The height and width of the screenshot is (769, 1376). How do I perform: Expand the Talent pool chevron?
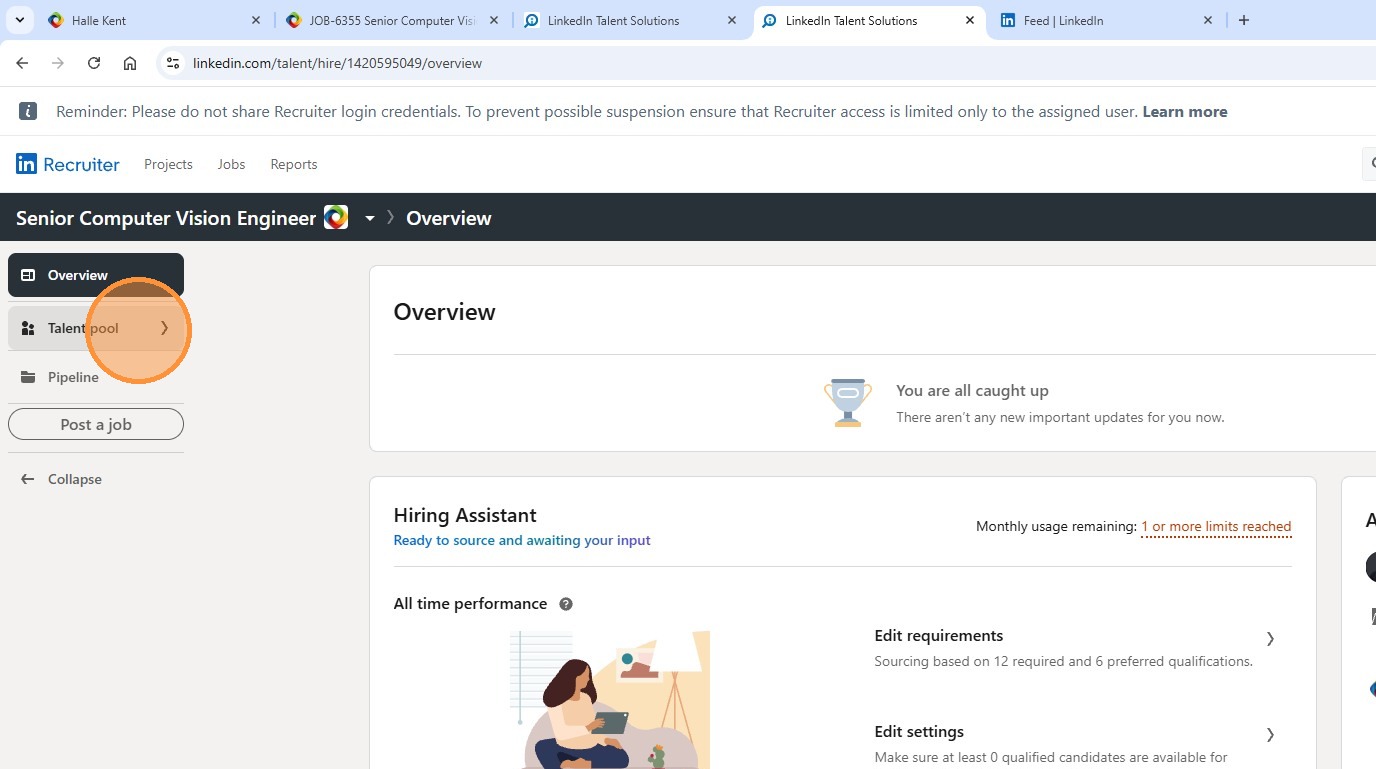(x=165, y=328)
